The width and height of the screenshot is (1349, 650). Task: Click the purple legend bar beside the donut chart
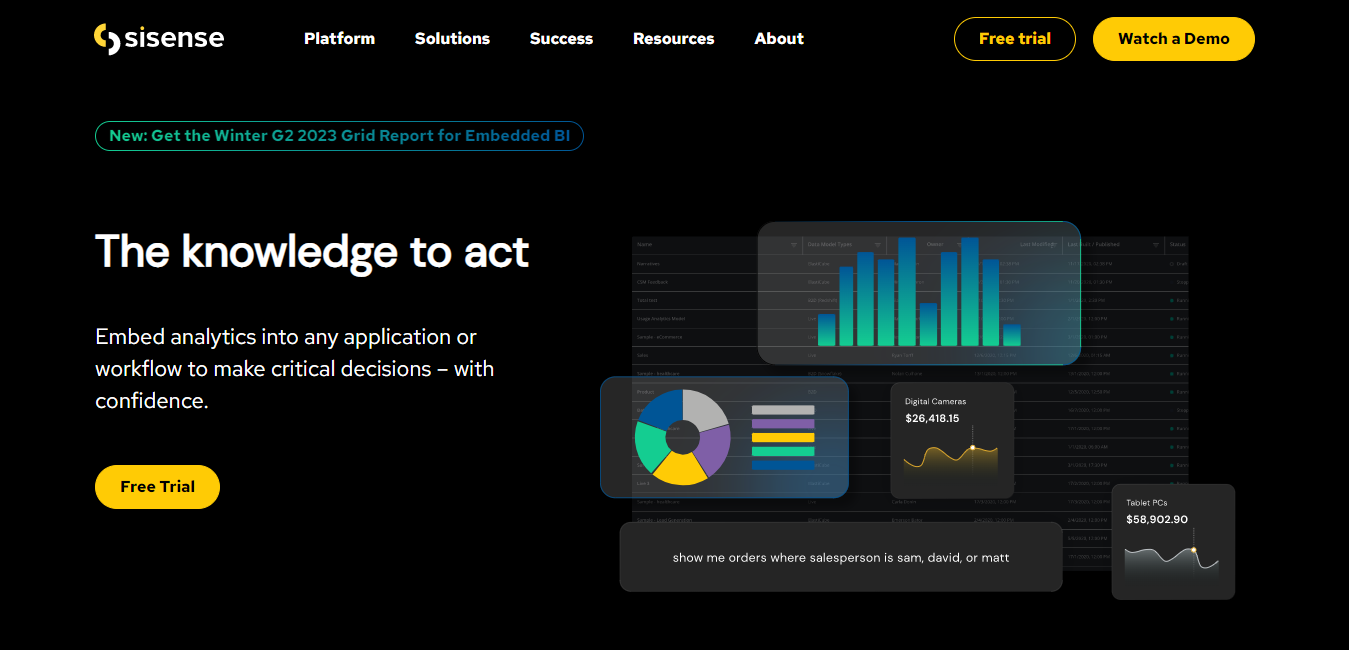click(x=783, y=424)
